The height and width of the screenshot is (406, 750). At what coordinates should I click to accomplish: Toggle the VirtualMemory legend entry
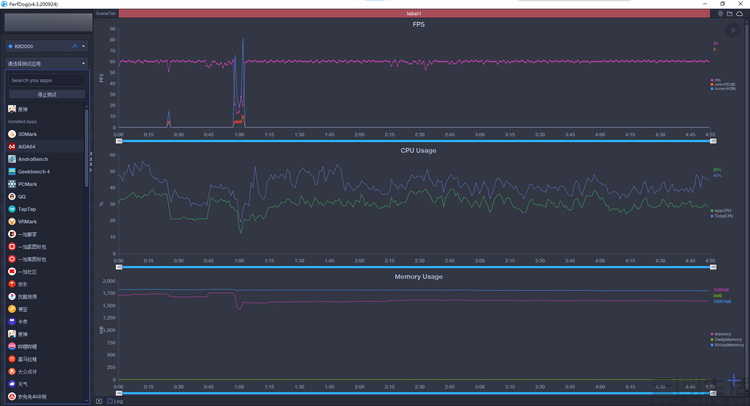727,344
